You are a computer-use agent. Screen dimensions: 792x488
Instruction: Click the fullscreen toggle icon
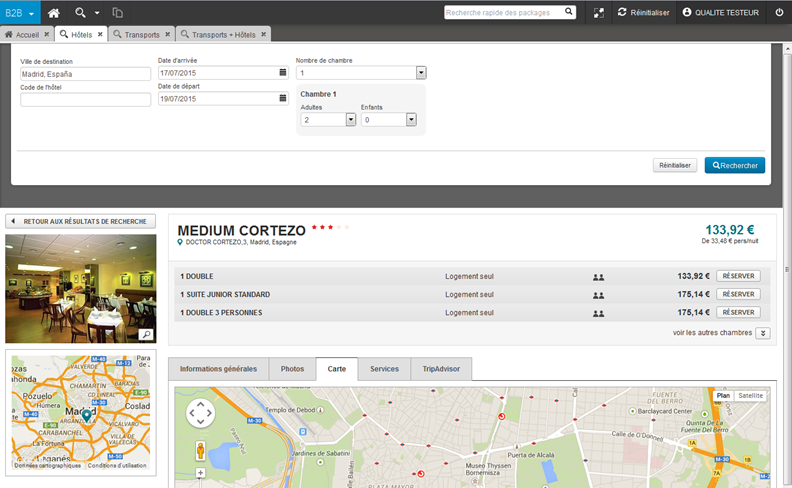click(x=599, y=12)
